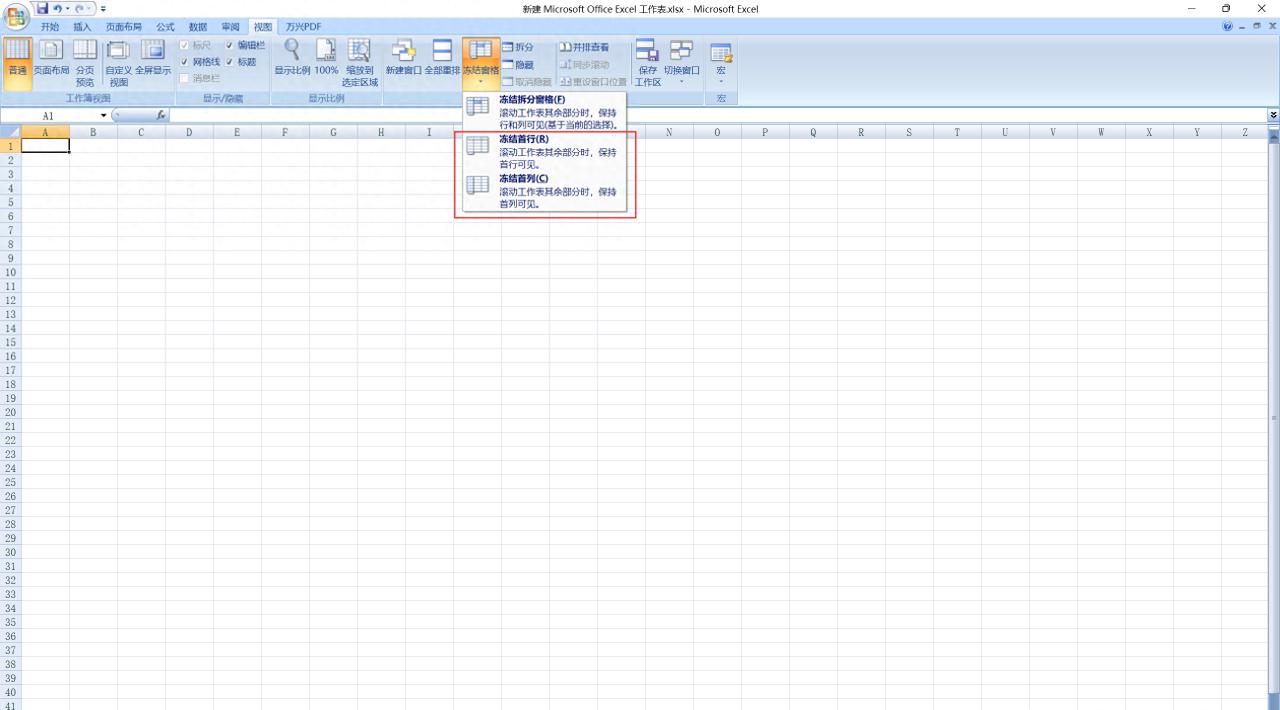Viewport: 1280px width, 710px height.
Task: Open 分页预览 page break preview
Action: 85,64
